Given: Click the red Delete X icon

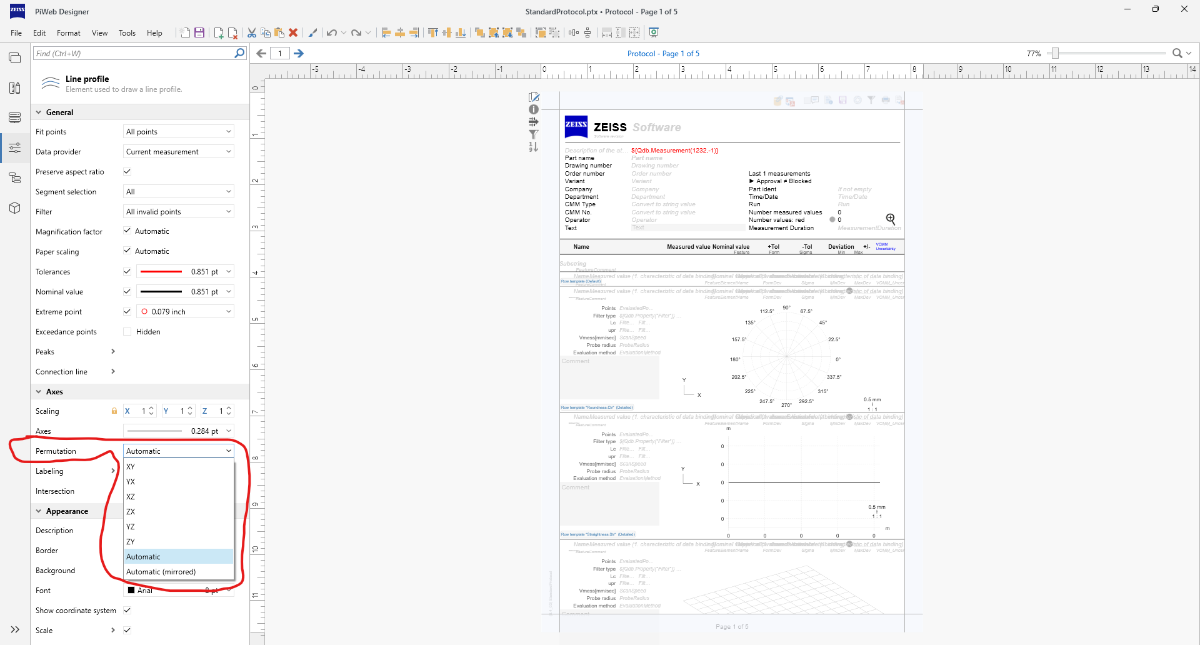Looking at the screenshot, I should click(x=293, y=33).
